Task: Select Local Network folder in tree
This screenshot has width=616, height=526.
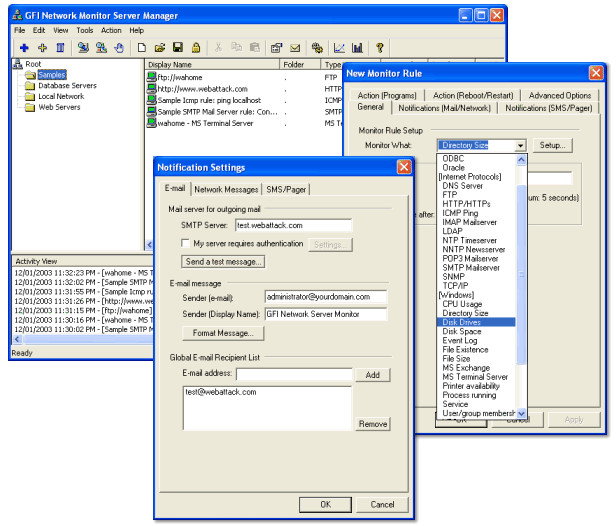Action: [61, 96]
